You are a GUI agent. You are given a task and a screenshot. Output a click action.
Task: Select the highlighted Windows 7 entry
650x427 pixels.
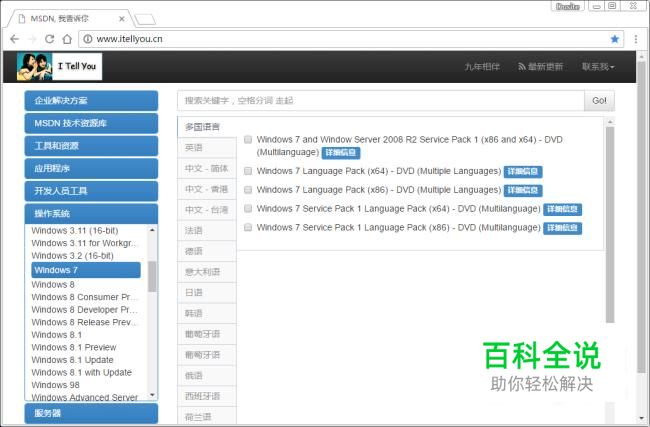click(86, 270)
